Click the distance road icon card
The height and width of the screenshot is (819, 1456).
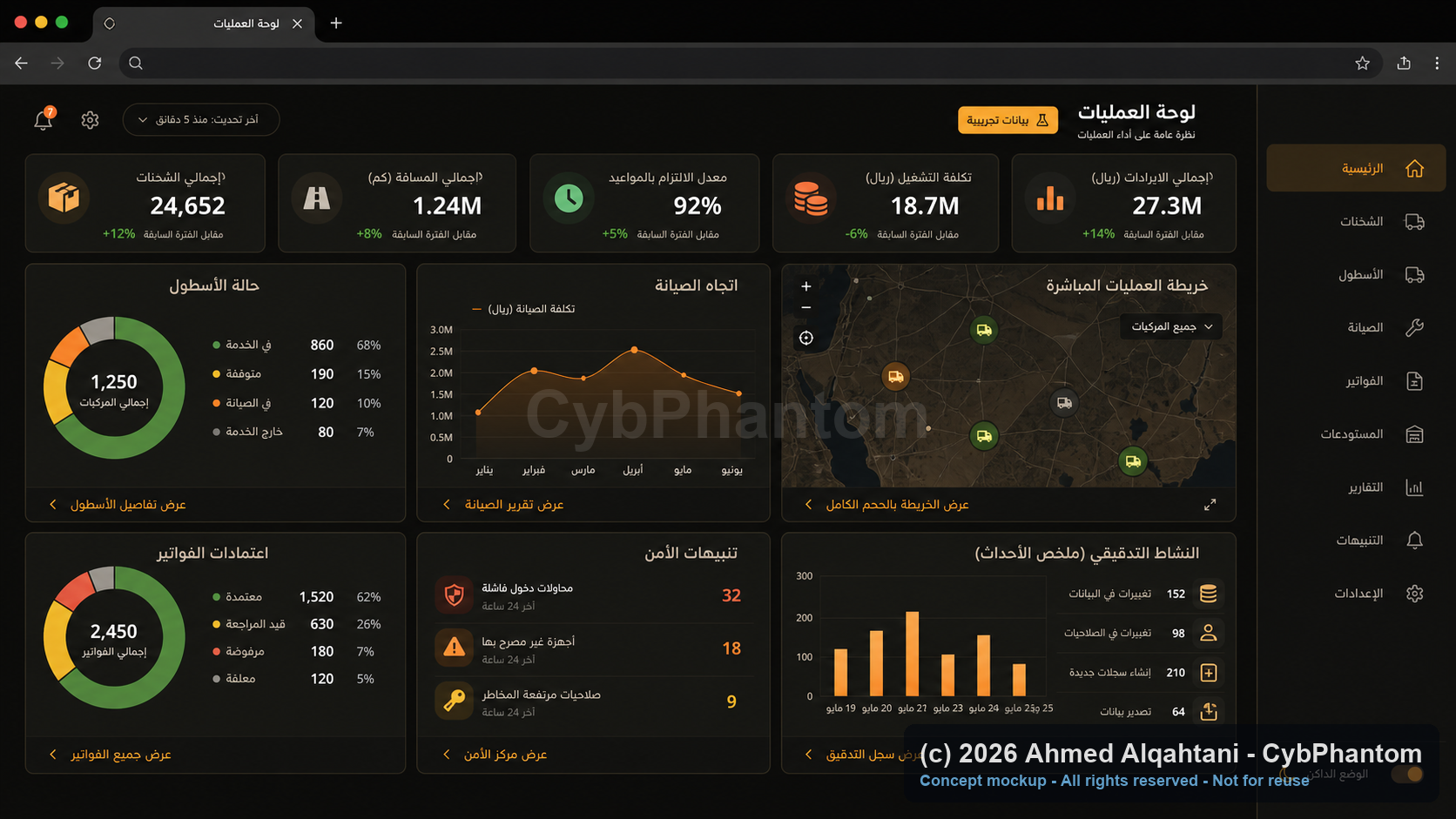316,198
